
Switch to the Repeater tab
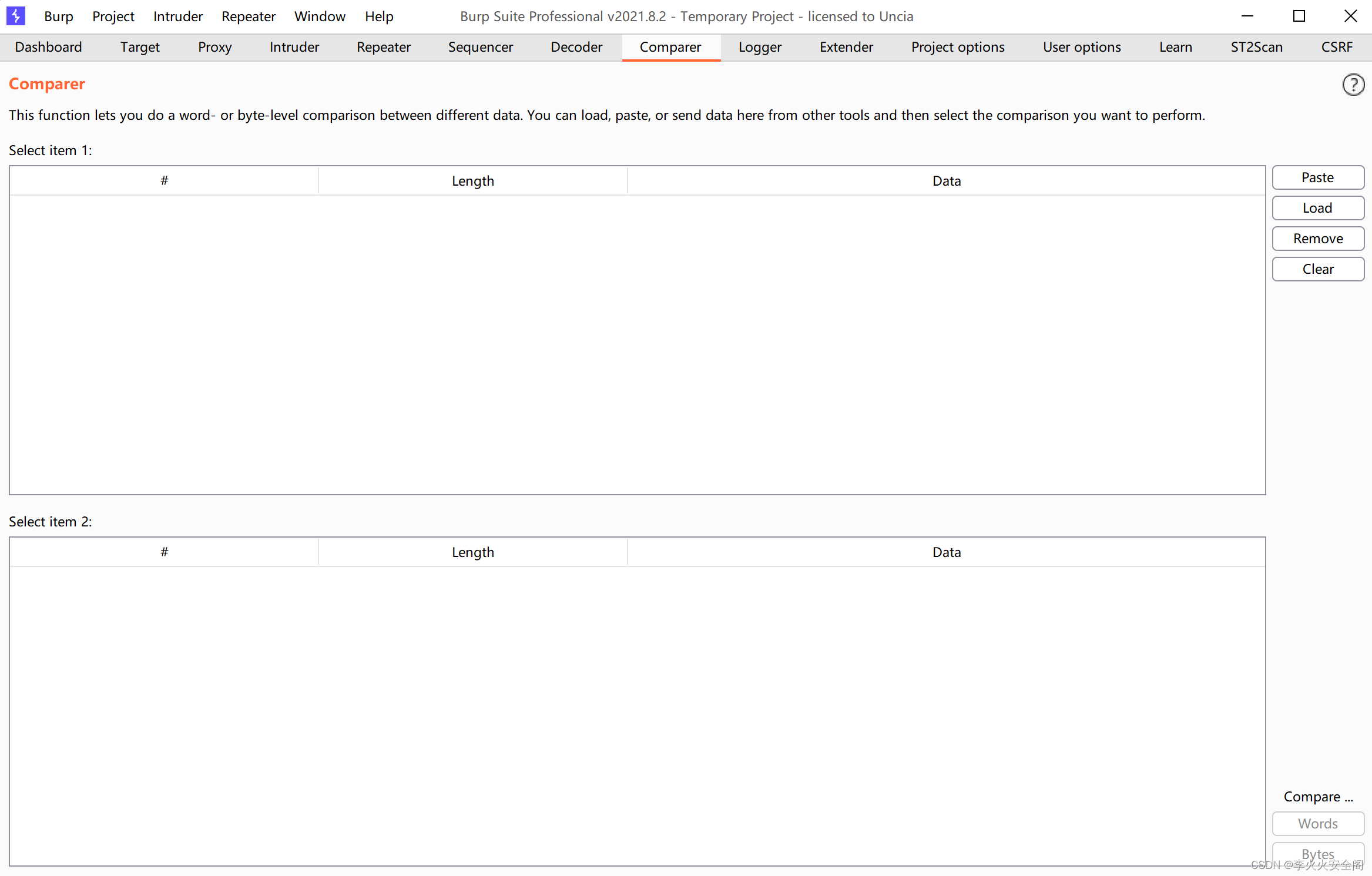[x=384, y=47]
